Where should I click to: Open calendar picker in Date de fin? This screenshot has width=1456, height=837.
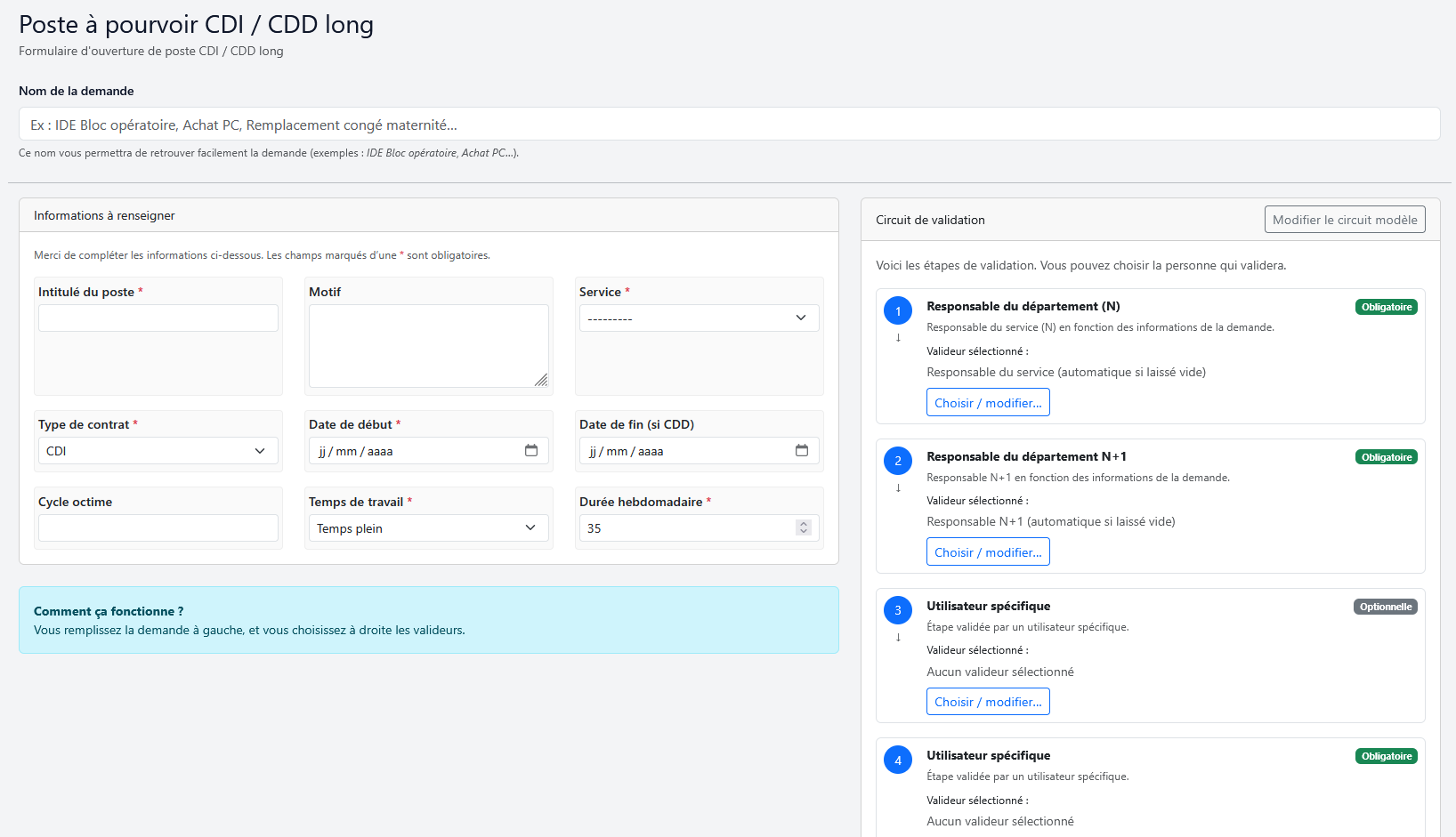pyautogui.click(x=802, y=451)
